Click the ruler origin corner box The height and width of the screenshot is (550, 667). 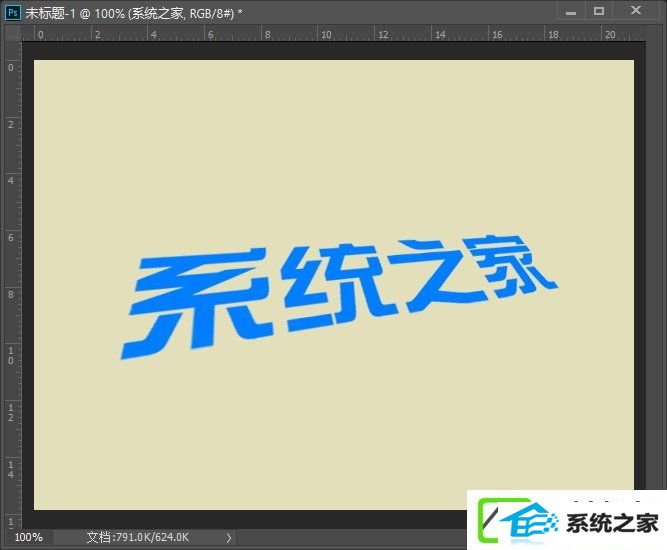click(13, 34)
